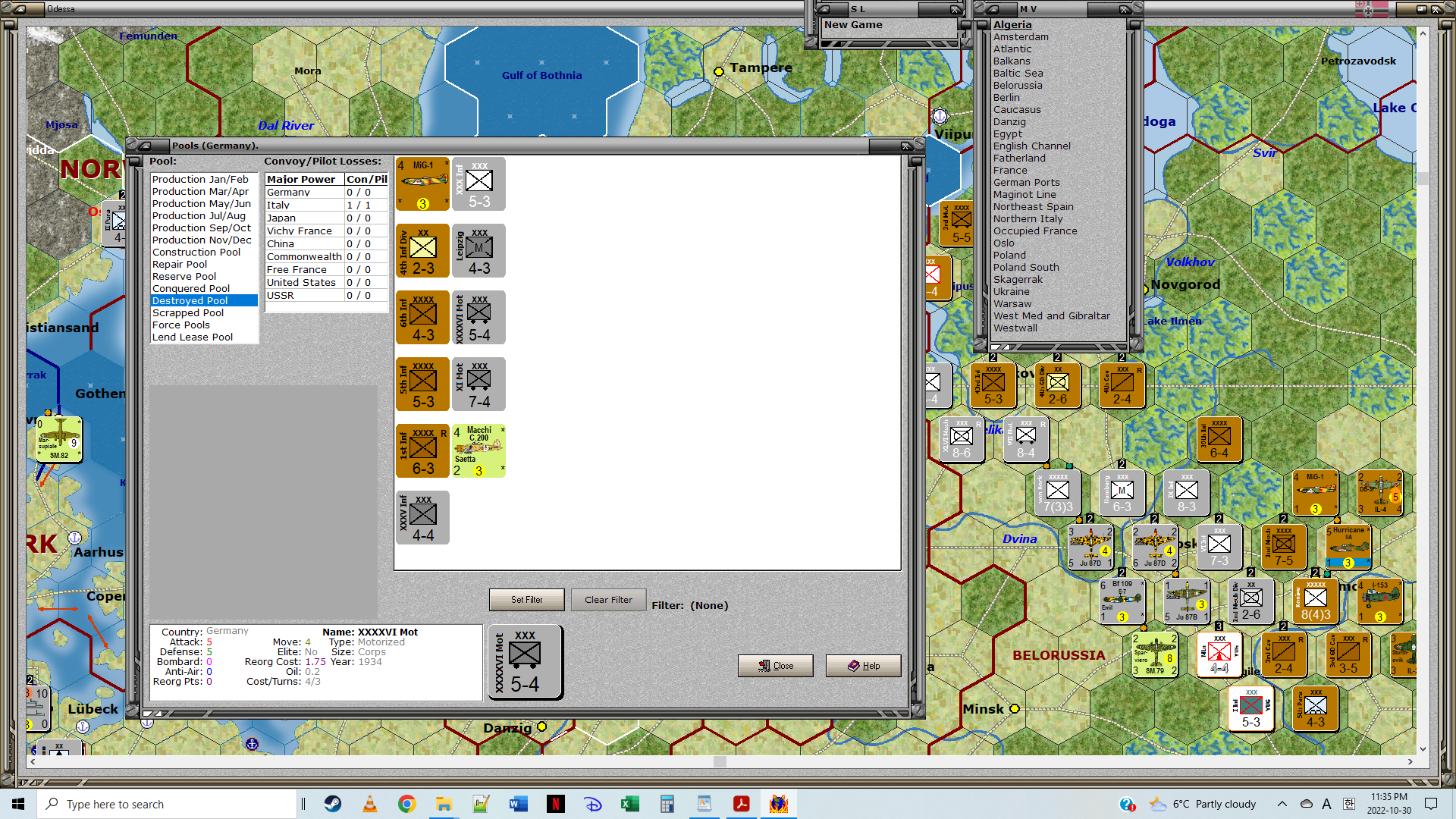Screen dimensions: 1456x819
Task: Click the Set Filter button
Action: click(526, 600)
